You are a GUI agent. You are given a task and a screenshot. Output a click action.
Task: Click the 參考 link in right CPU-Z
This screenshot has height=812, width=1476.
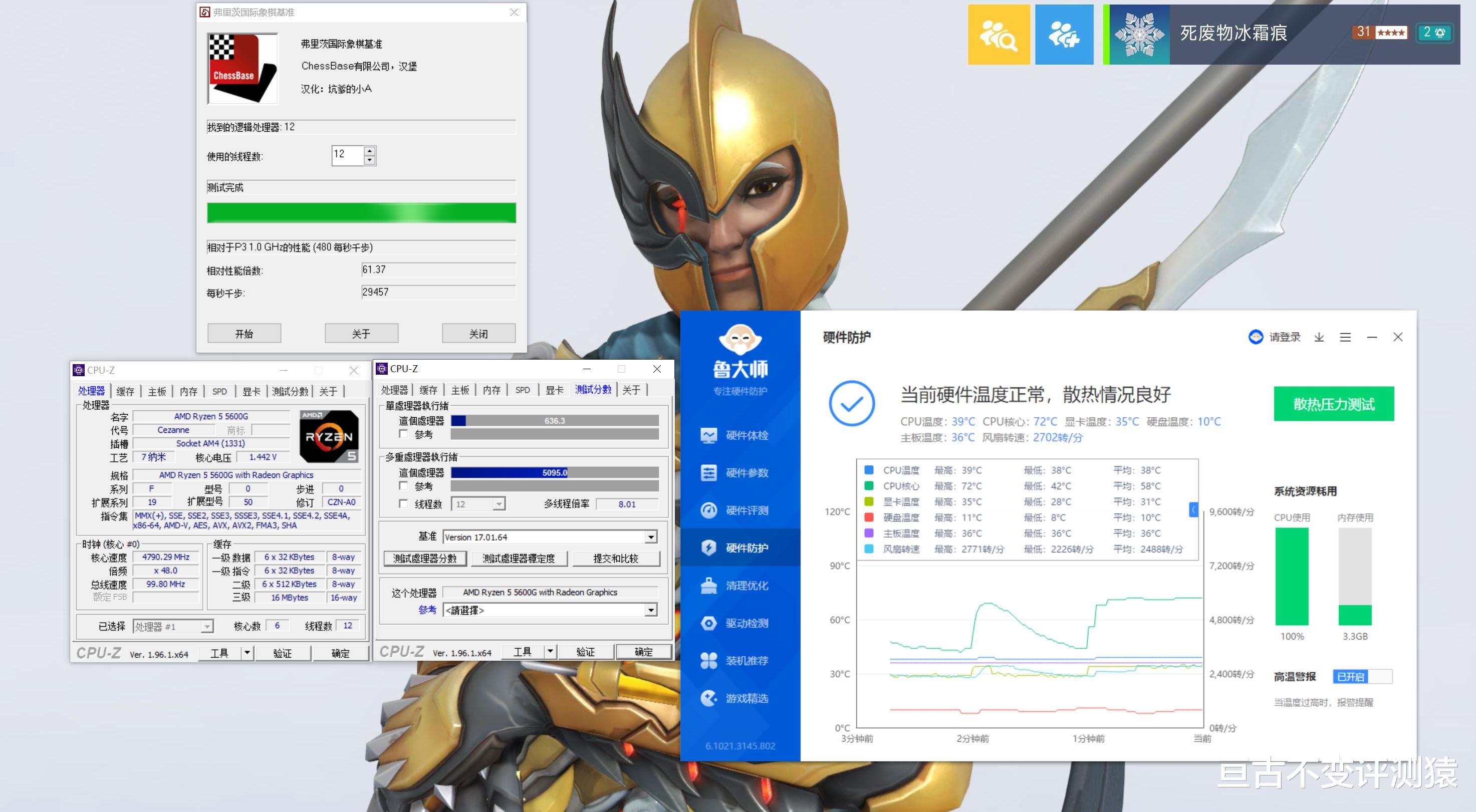[x=427, y=610]
